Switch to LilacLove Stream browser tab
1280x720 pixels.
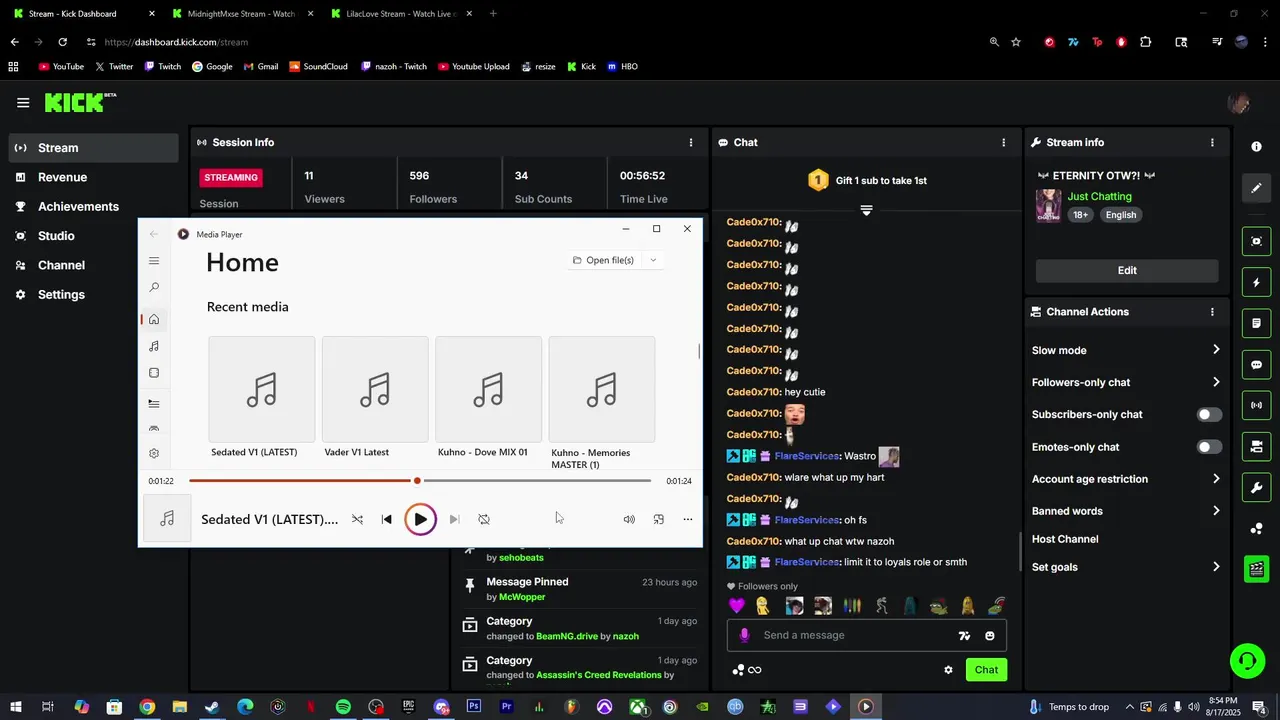(400, 14)
